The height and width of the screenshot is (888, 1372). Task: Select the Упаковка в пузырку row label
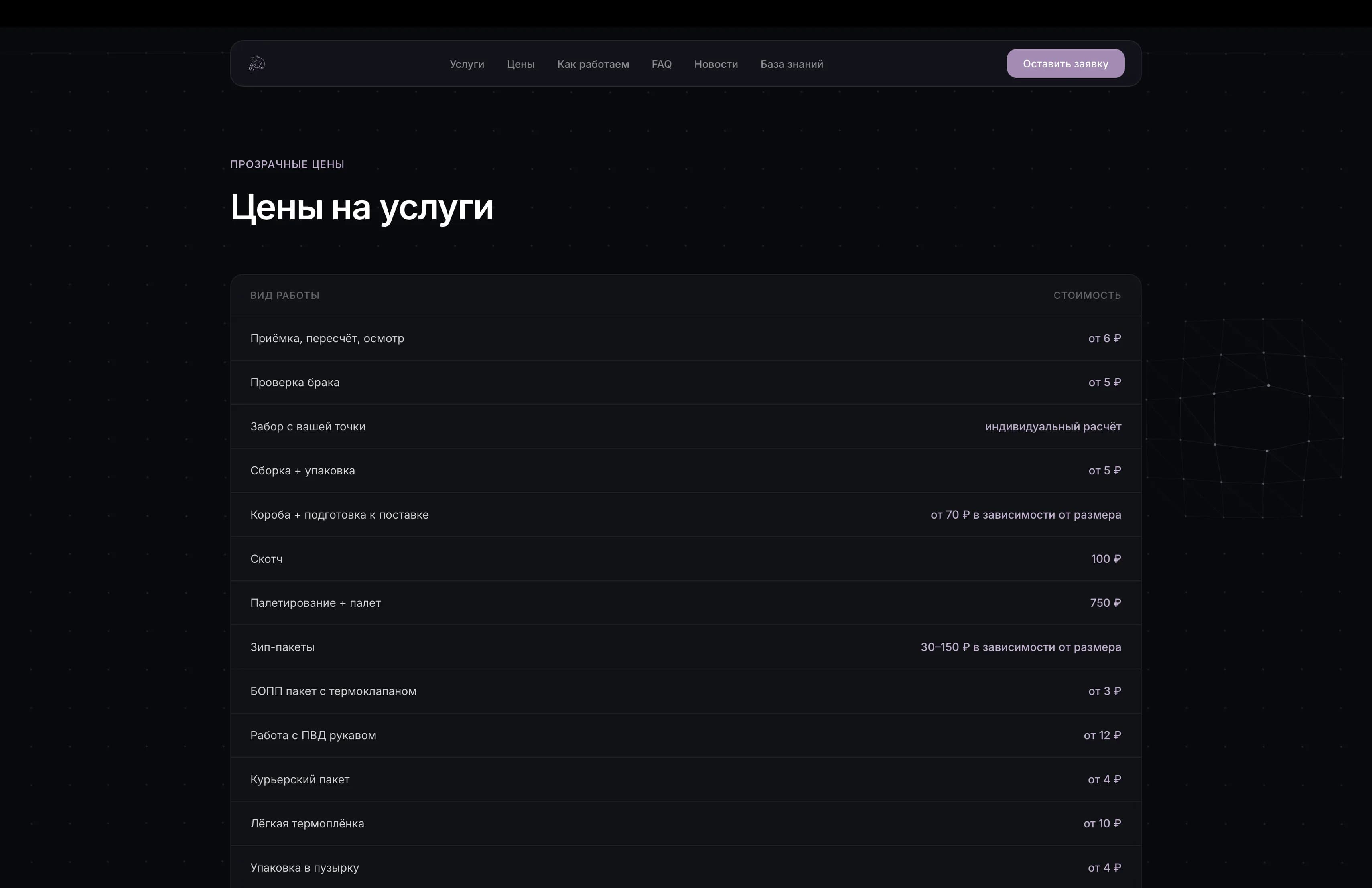click(304, 867)
